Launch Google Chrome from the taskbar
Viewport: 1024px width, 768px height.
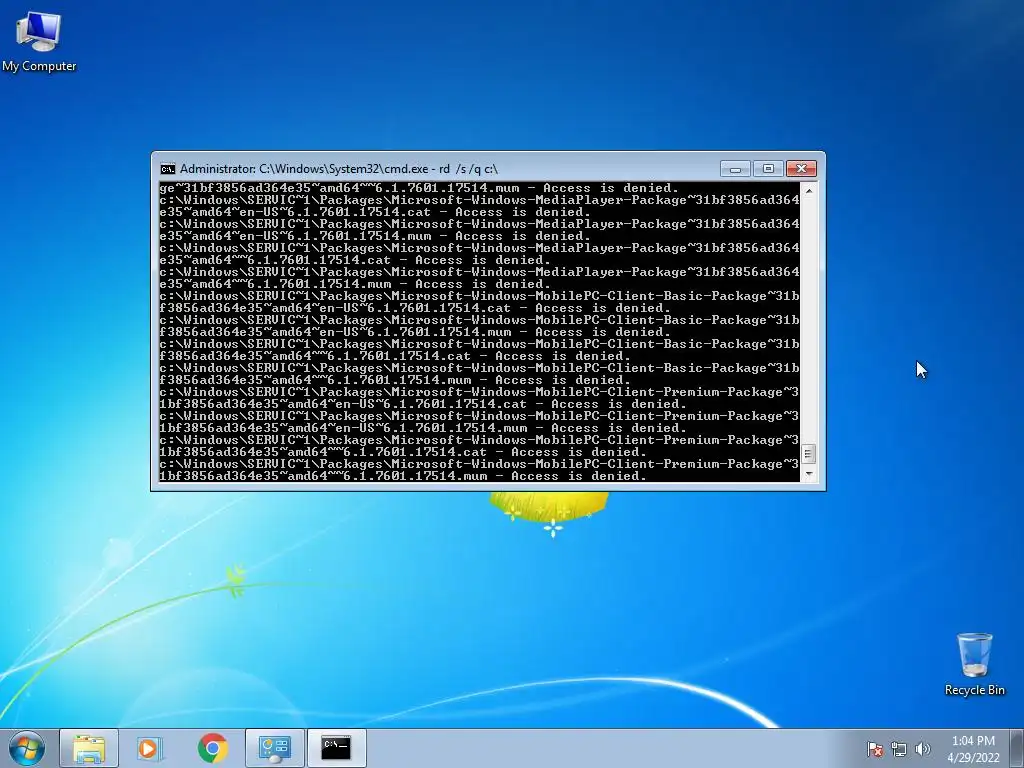(x=213, y=748)
